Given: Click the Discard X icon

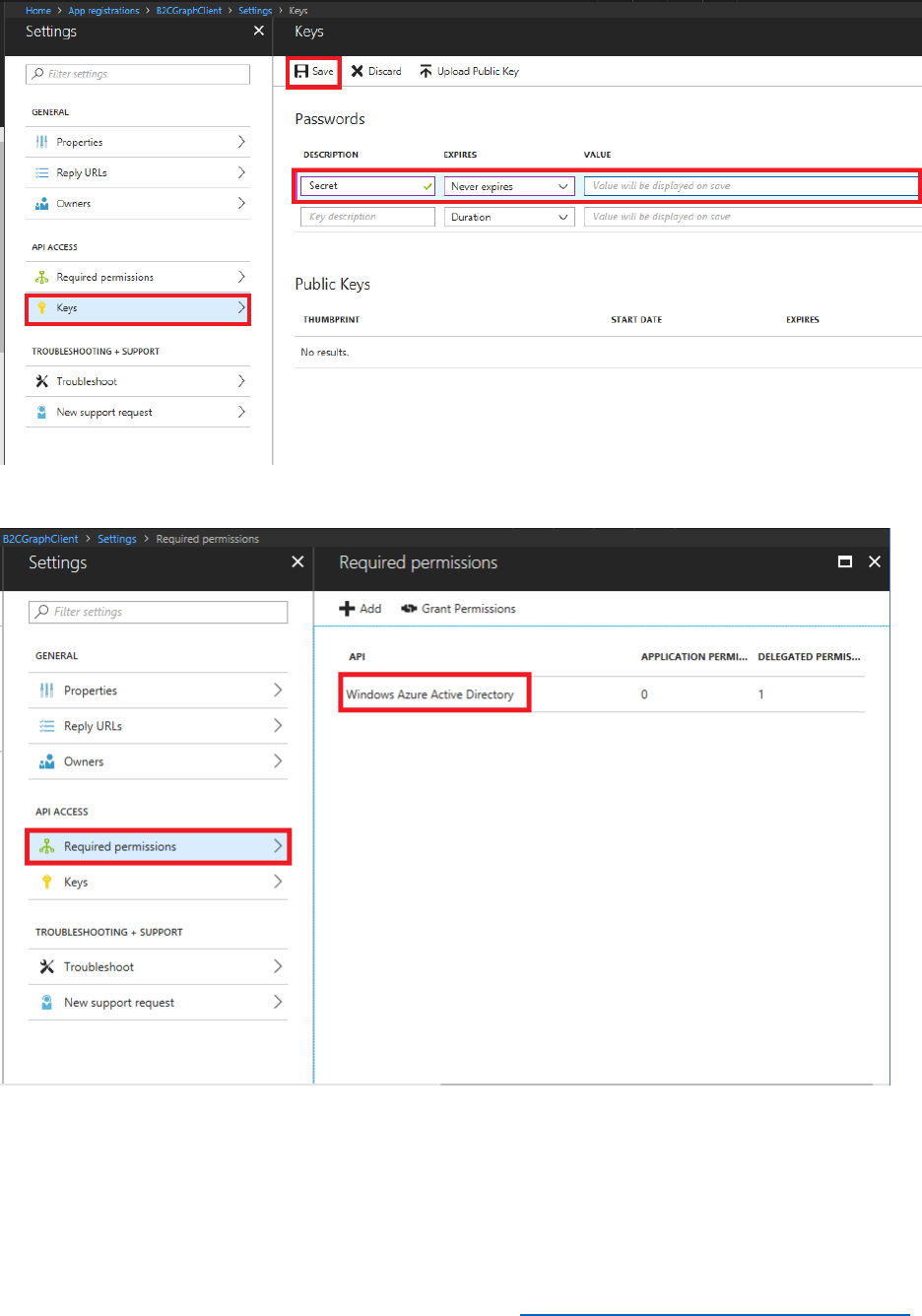Looking at the screenshot, I should (x=358, y=71).
